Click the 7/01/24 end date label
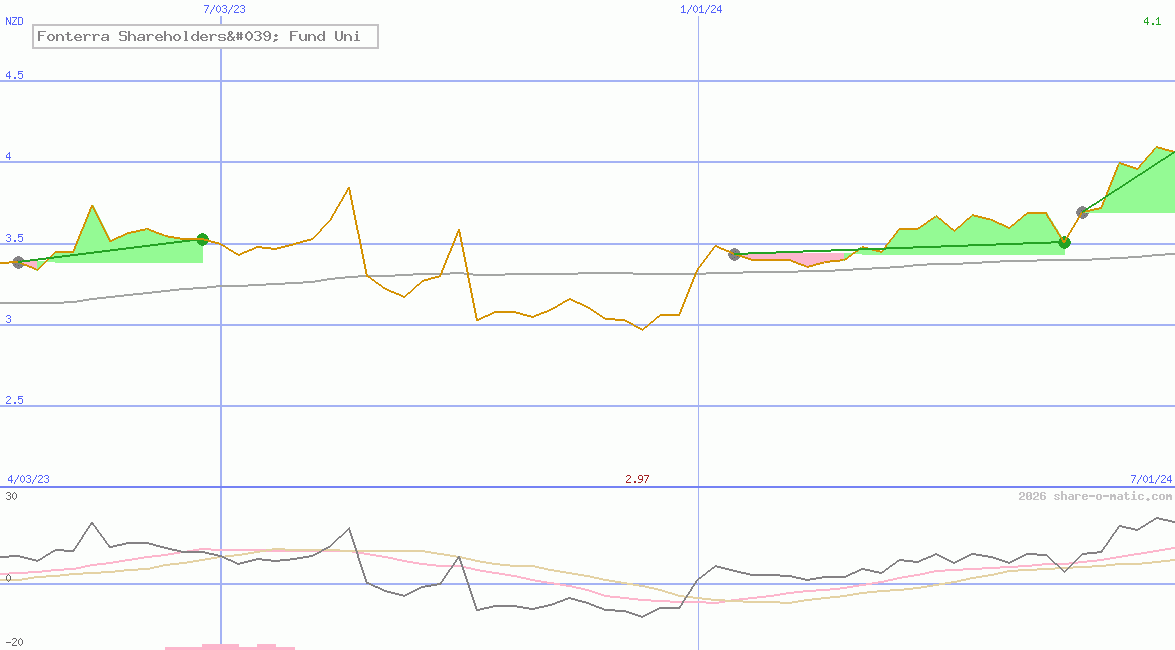The height and width of the screenshot is (650, 1175). 1150,479
